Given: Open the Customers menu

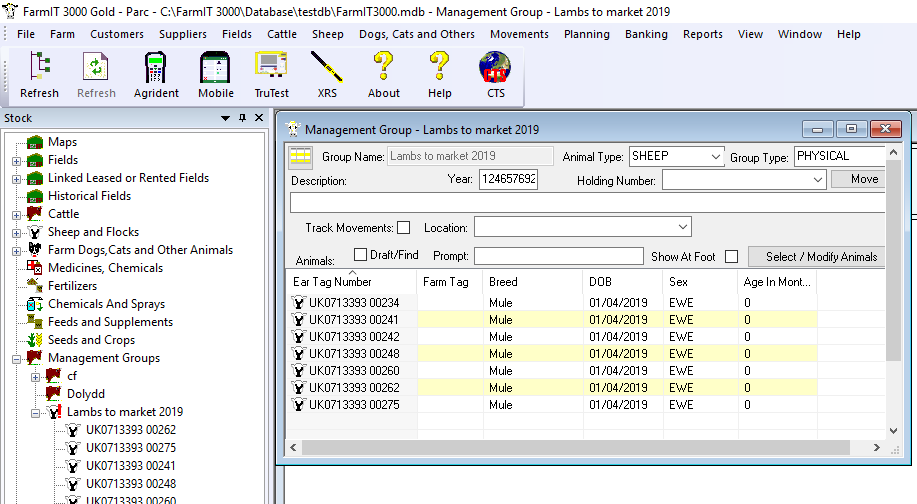Looking at the screenshot, I should click(117, 34).
